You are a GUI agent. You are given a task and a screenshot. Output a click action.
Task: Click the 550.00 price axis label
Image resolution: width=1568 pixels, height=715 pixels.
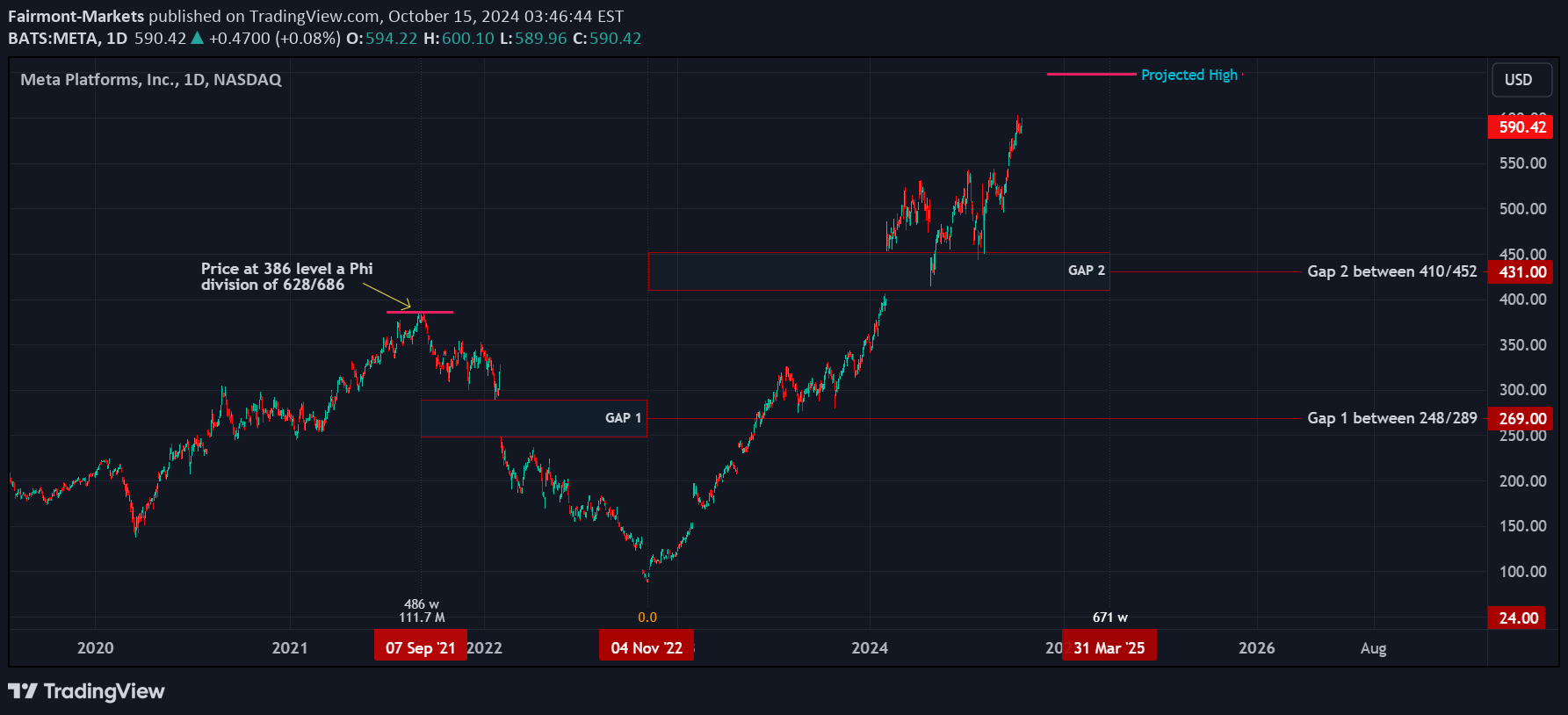(x=1522, y=163)
